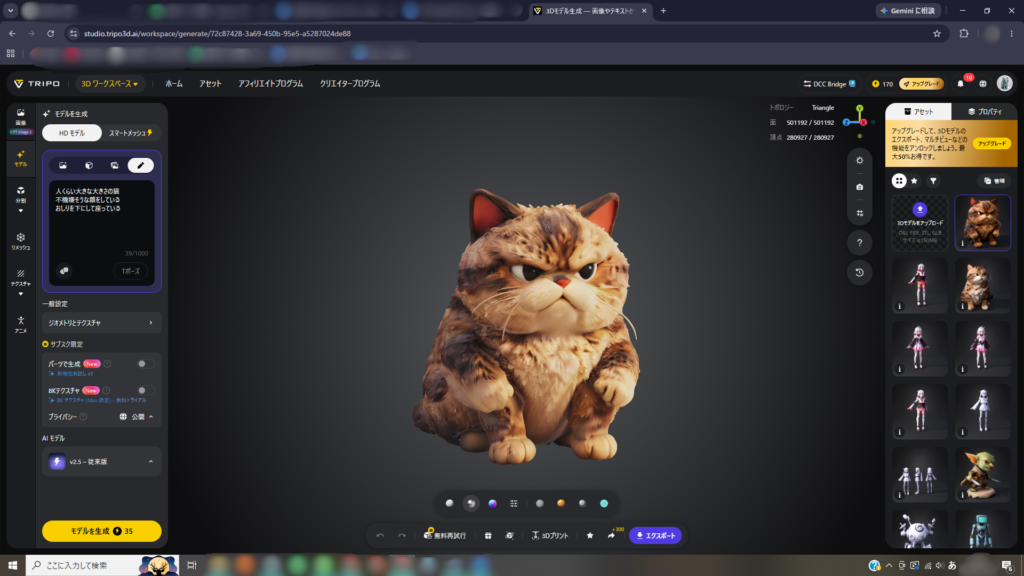The width and height of the screenshot is (1024, 576).
Task: Click the 3Dプリント print icon
Action: pyautogui.click(x=550, y=536)
